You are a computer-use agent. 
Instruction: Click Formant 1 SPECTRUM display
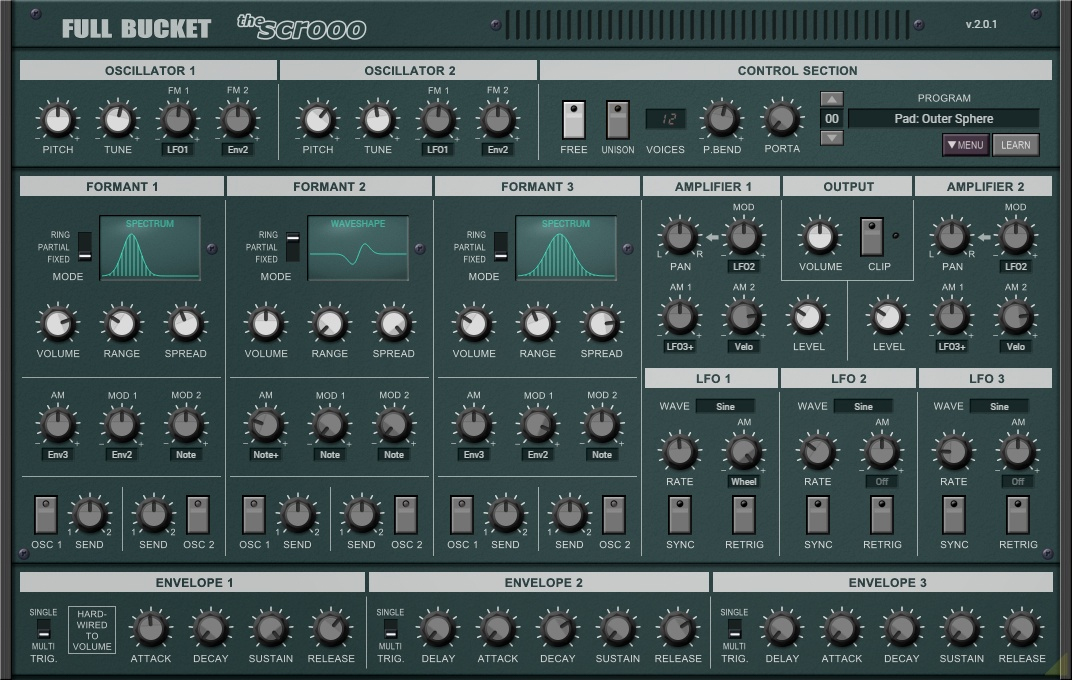(x=150, y=248)
